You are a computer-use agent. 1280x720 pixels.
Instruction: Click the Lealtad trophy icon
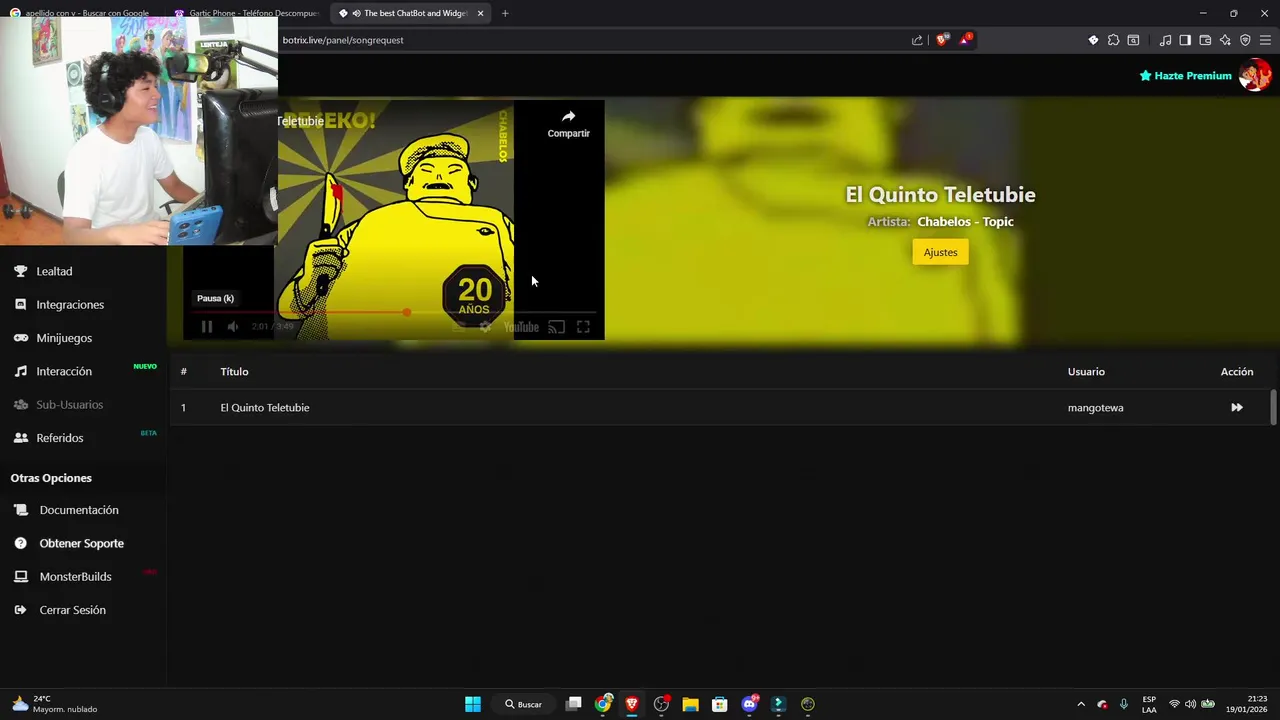coord(20,271)
